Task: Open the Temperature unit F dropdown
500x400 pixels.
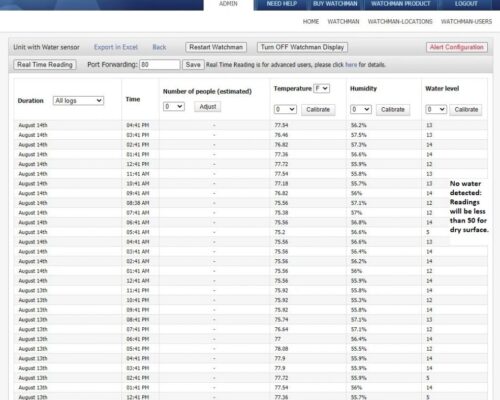Action: 322,88
